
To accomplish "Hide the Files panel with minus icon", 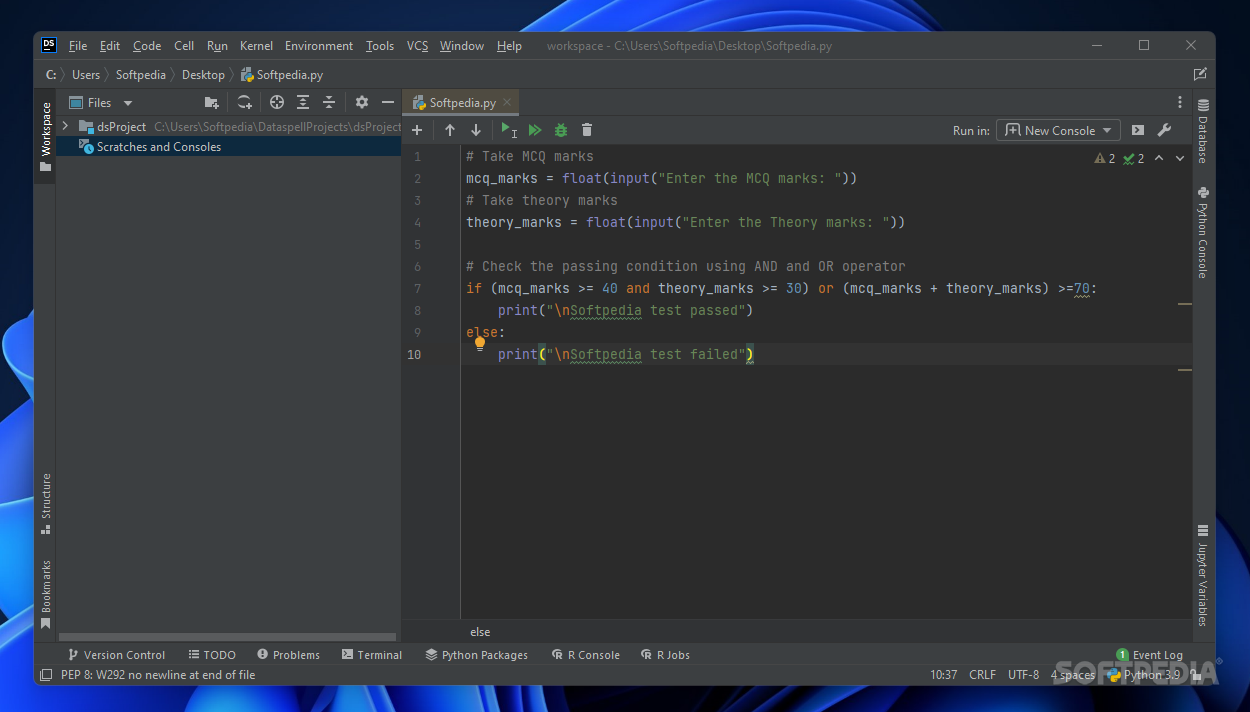I will coord(388,102).
